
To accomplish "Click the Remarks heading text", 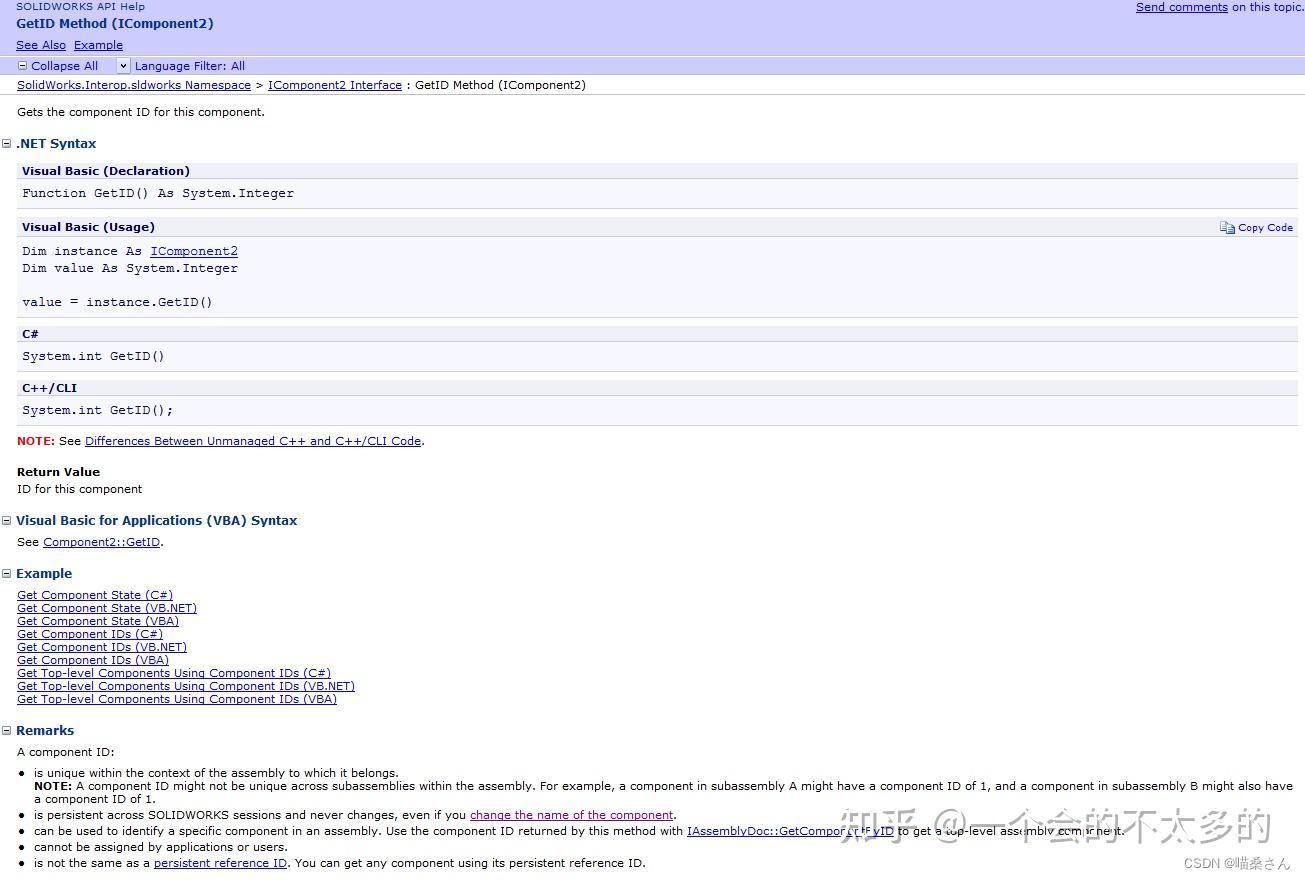I will (45, 731).
